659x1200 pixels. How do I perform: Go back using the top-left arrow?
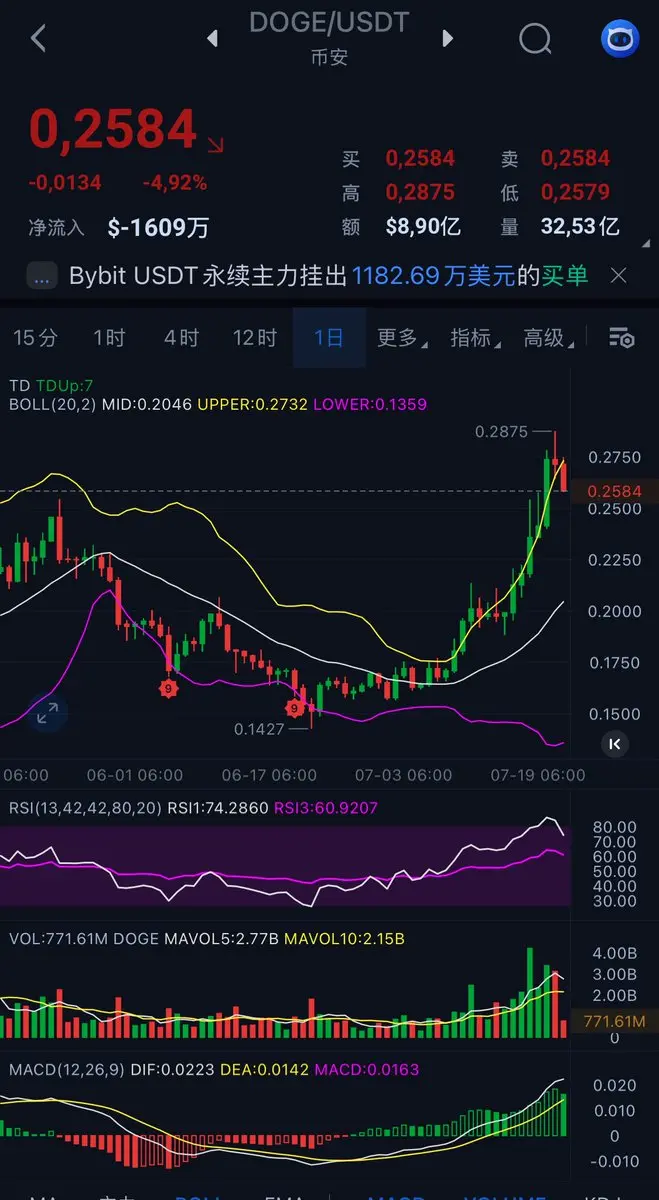[x=38, y=39]
